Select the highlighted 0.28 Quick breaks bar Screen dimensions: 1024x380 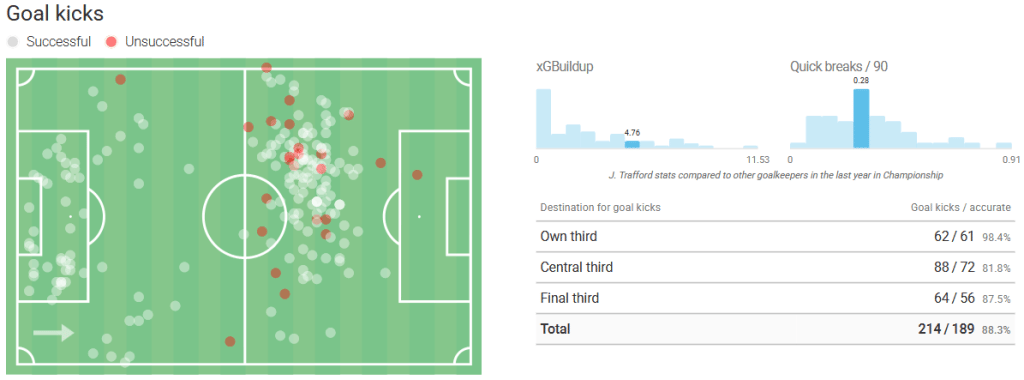(861, 119)
